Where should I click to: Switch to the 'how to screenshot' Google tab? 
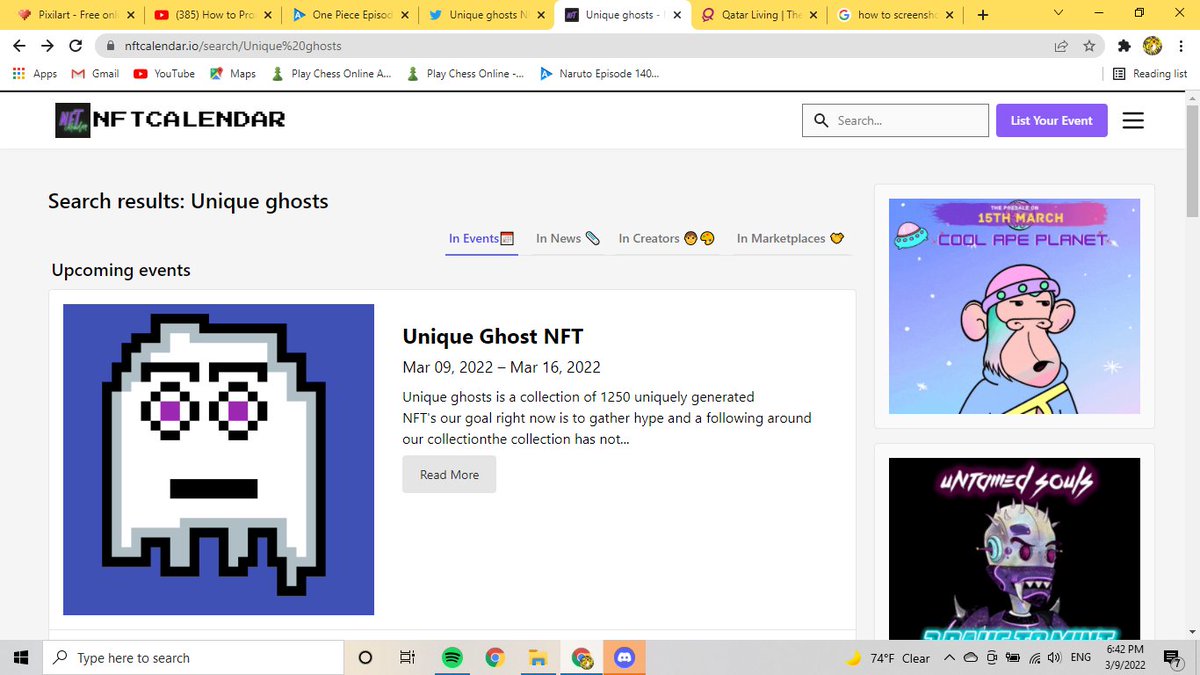896,15
